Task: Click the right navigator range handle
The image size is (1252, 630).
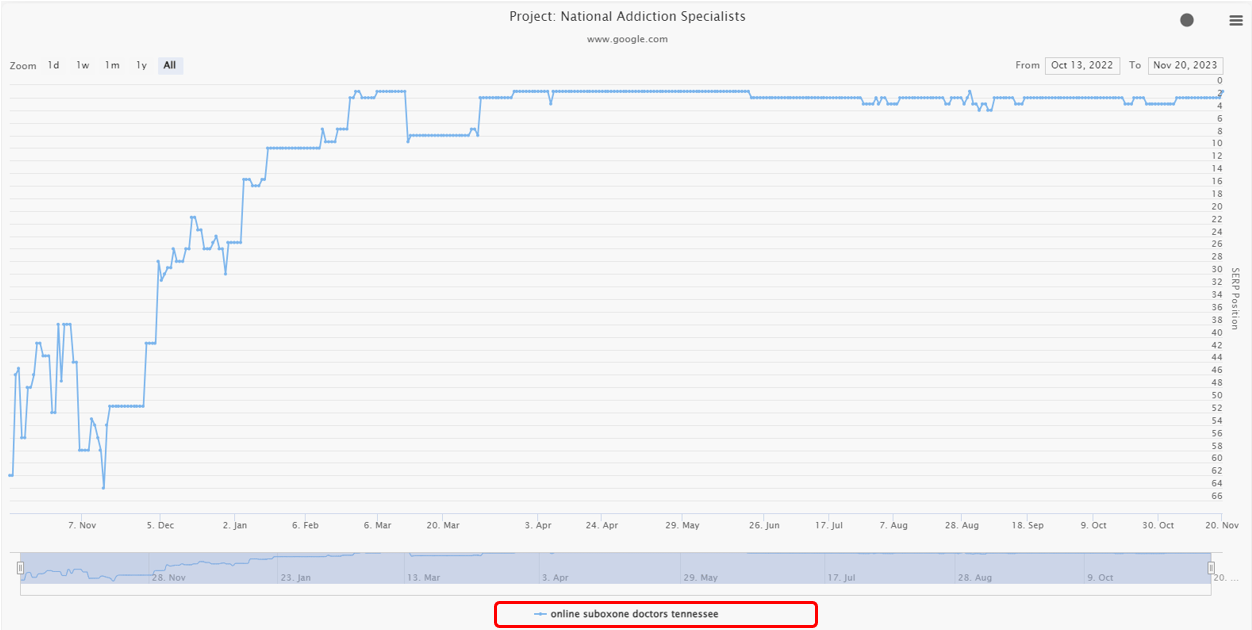Action: 1211,568
